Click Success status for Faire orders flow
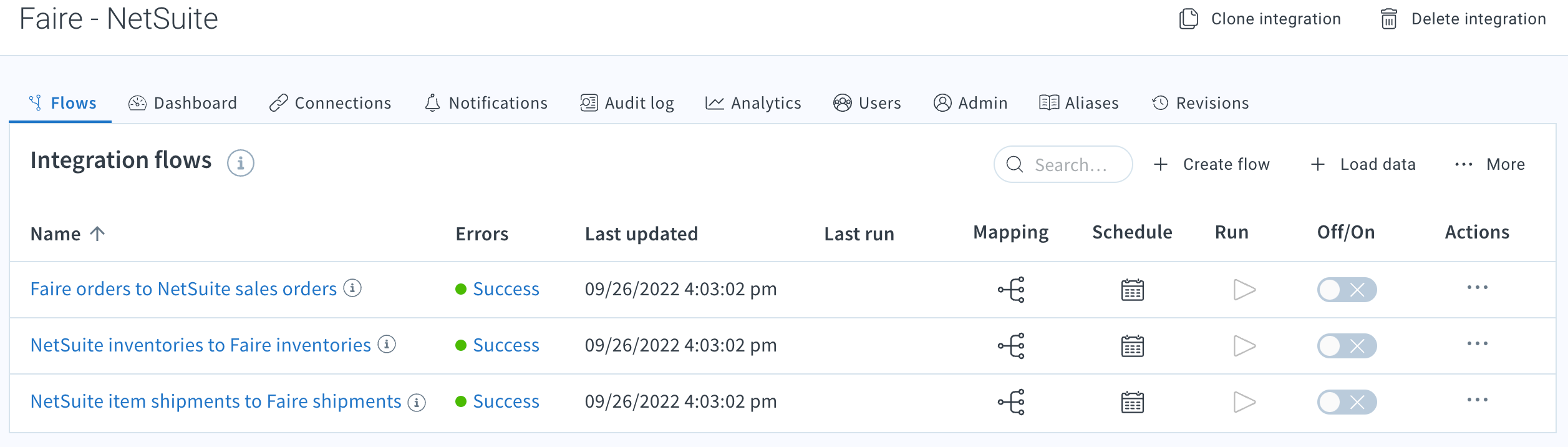Image resolution: width=1568 pixels, height=447 pixels. (x=506, y=289)
